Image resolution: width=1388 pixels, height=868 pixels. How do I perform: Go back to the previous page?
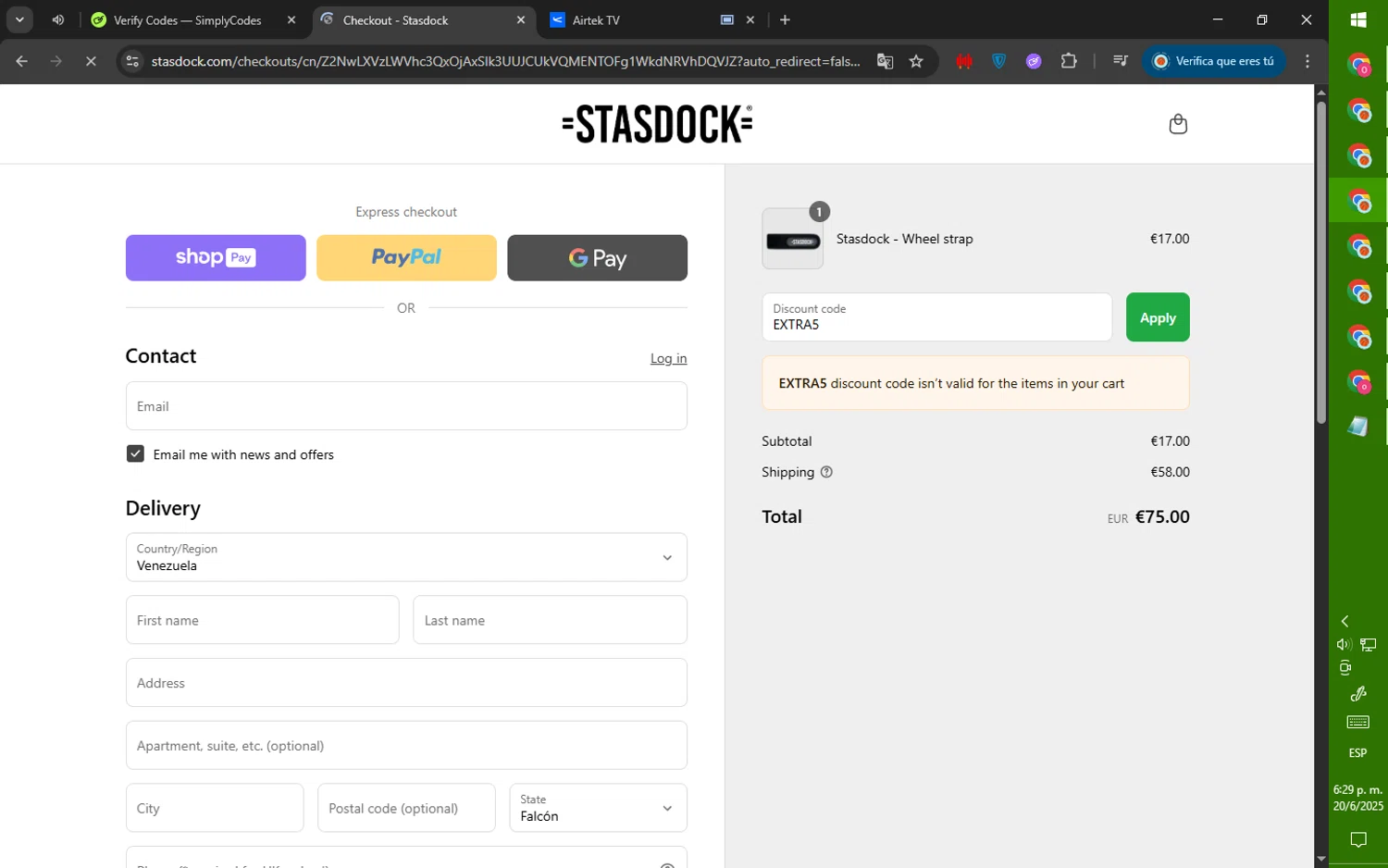tap(21, 61)
